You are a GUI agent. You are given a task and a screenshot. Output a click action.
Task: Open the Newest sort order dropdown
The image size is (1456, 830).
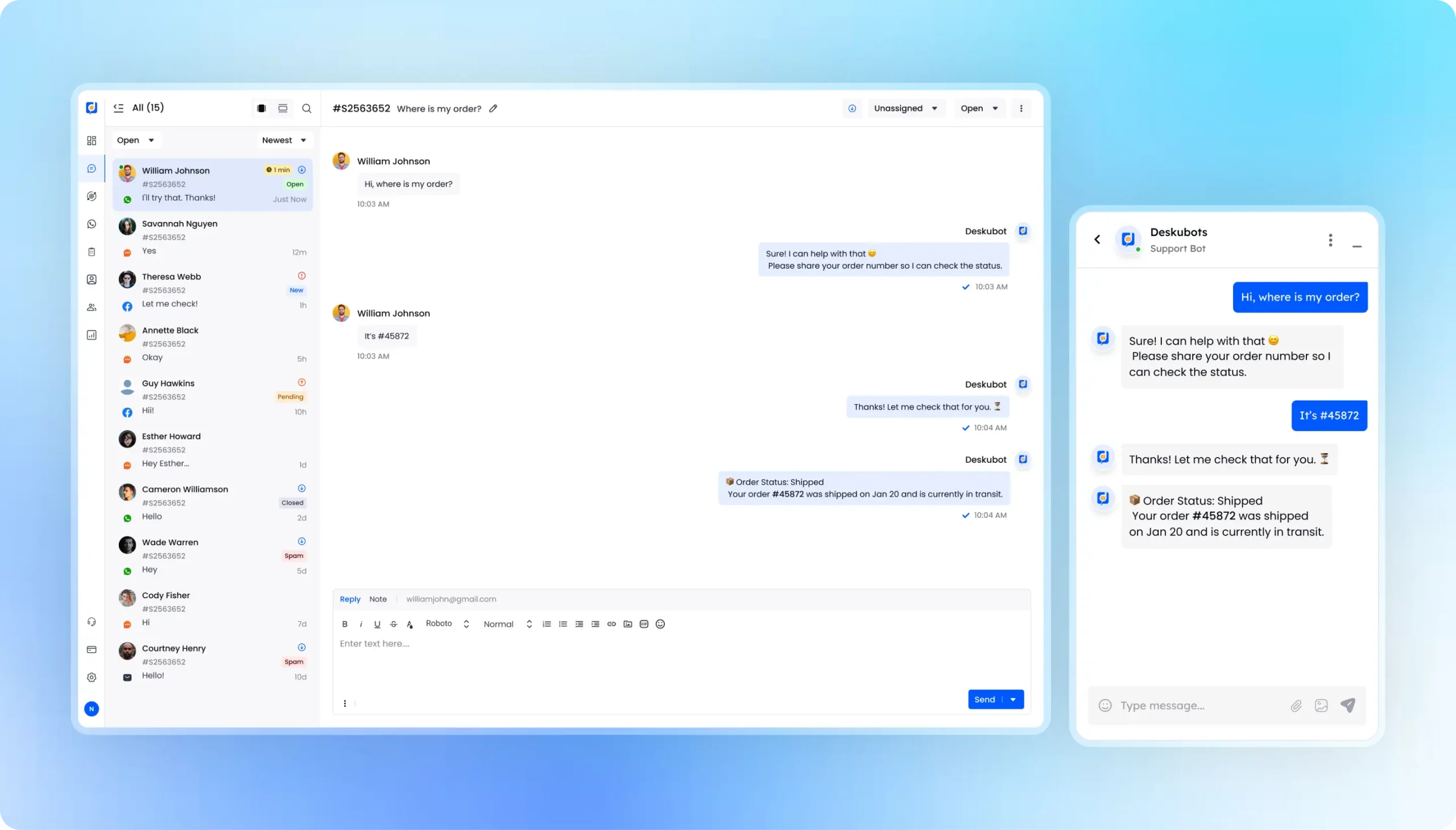pyautogui.click(x=284, y=140)
